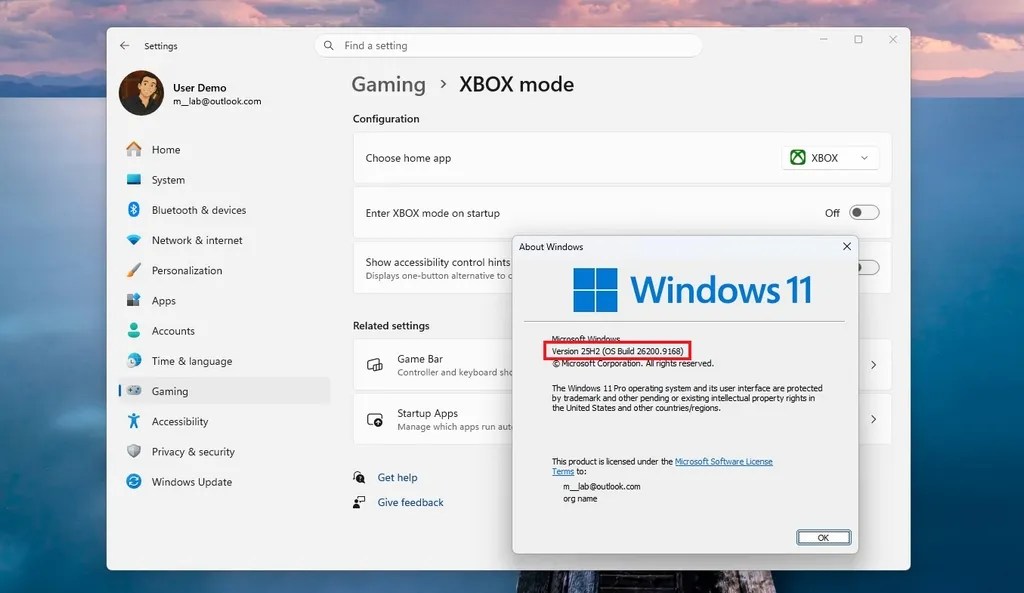Open the Choose home app dropdown
The height and width of the screenshot is (593, 1024).
point(829,158)
